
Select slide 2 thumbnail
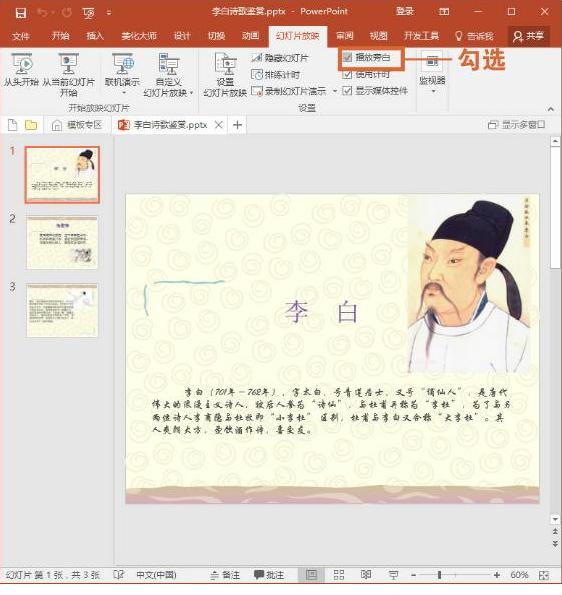[62, 242]
